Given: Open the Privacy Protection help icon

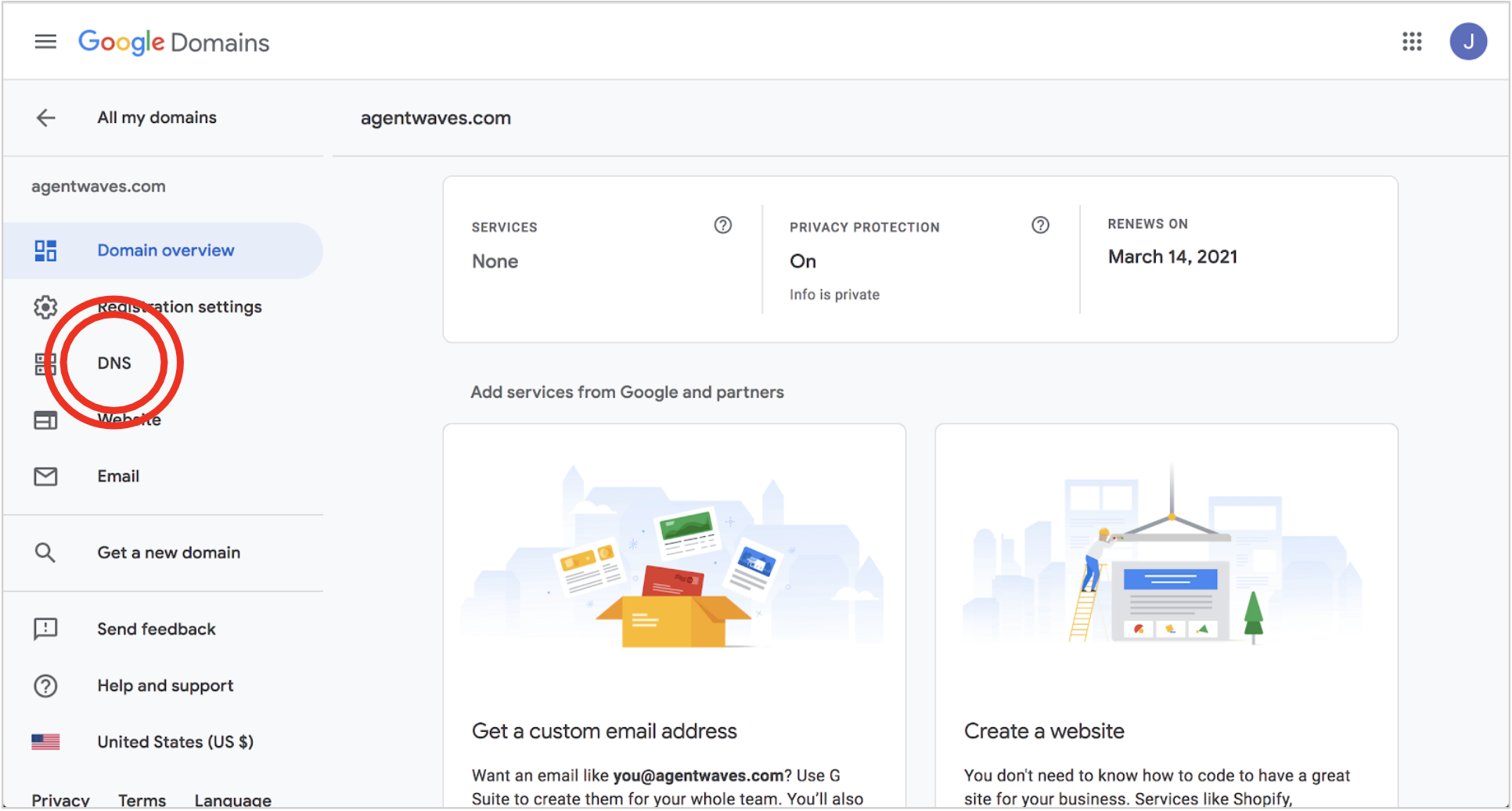Looking at the screenshot, I should coord(1040,225).
